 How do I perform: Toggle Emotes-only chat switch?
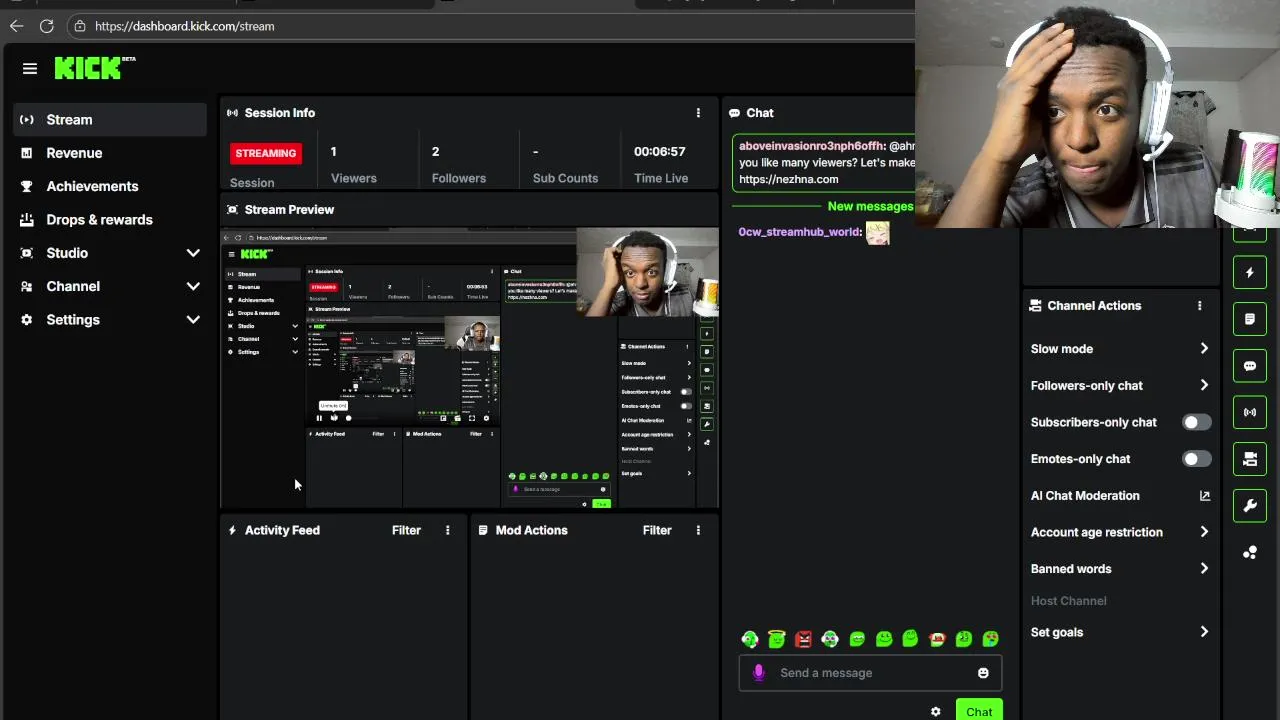(x=1196, y=459)
